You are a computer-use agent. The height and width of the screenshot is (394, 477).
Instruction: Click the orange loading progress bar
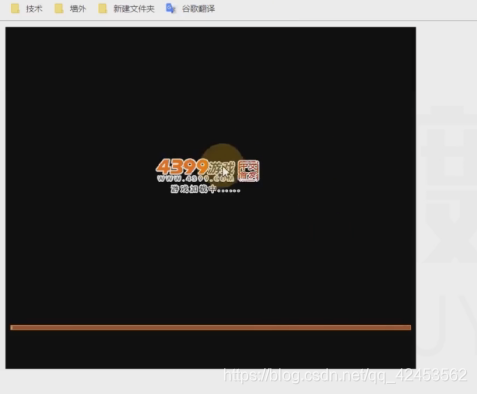pyautogui.click(x=211, y=328)
